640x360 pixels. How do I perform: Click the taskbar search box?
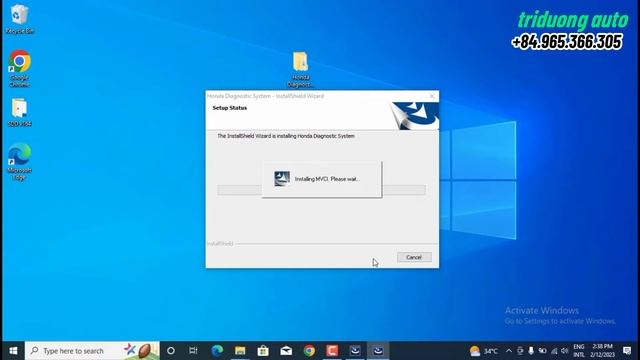92,351
